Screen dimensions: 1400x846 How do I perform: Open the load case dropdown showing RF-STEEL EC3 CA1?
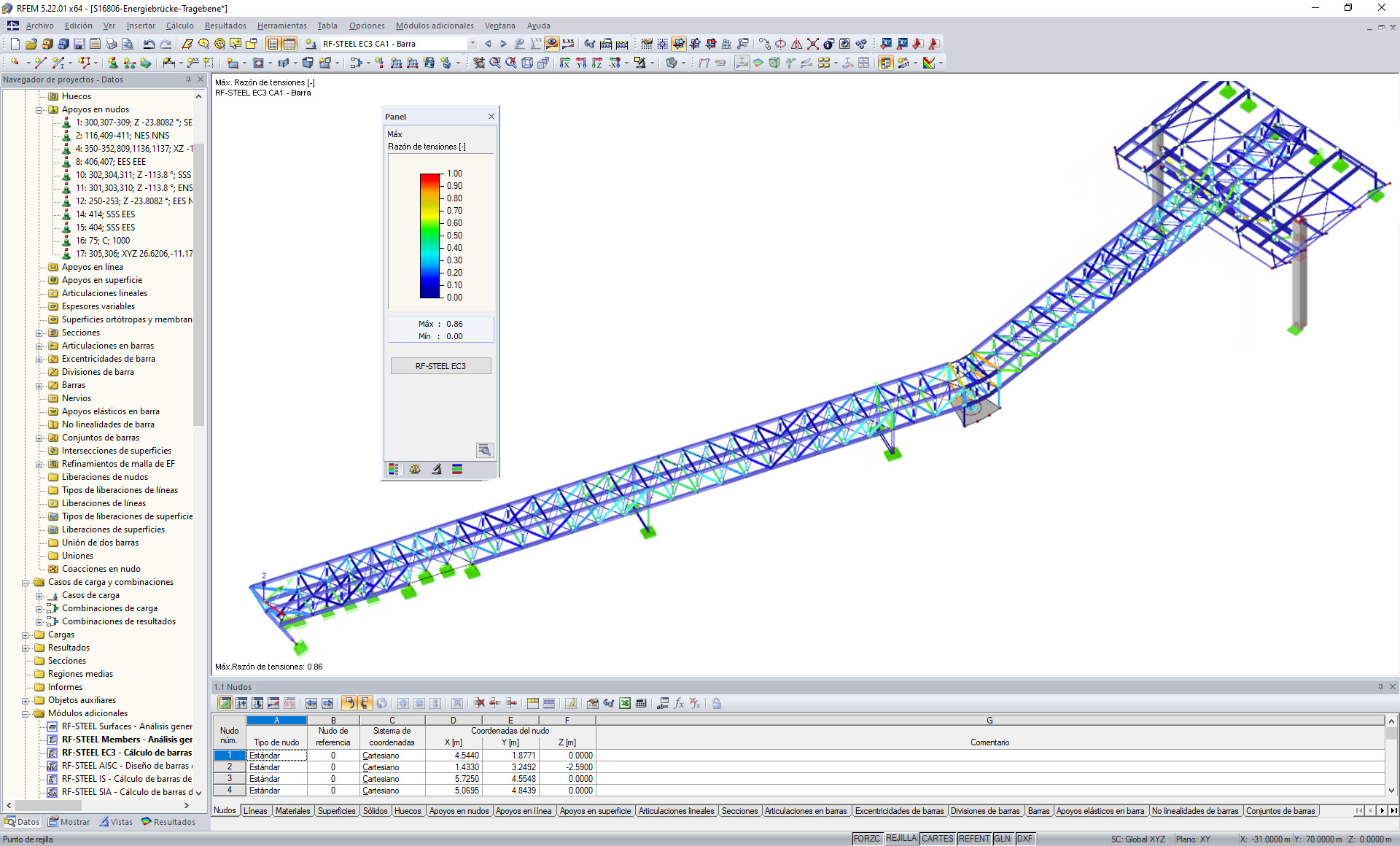(472, 43)
